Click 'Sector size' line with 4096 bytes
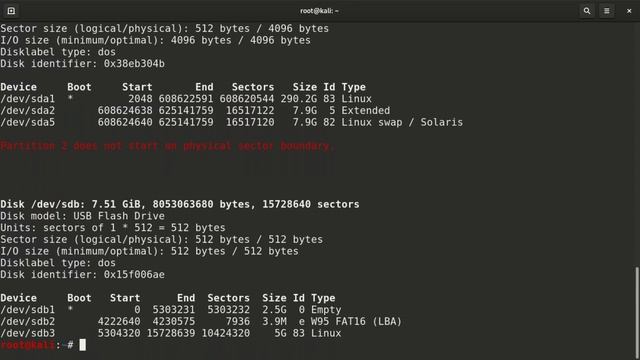The height and width of the screenshot is (360, 640). [164, 29]
